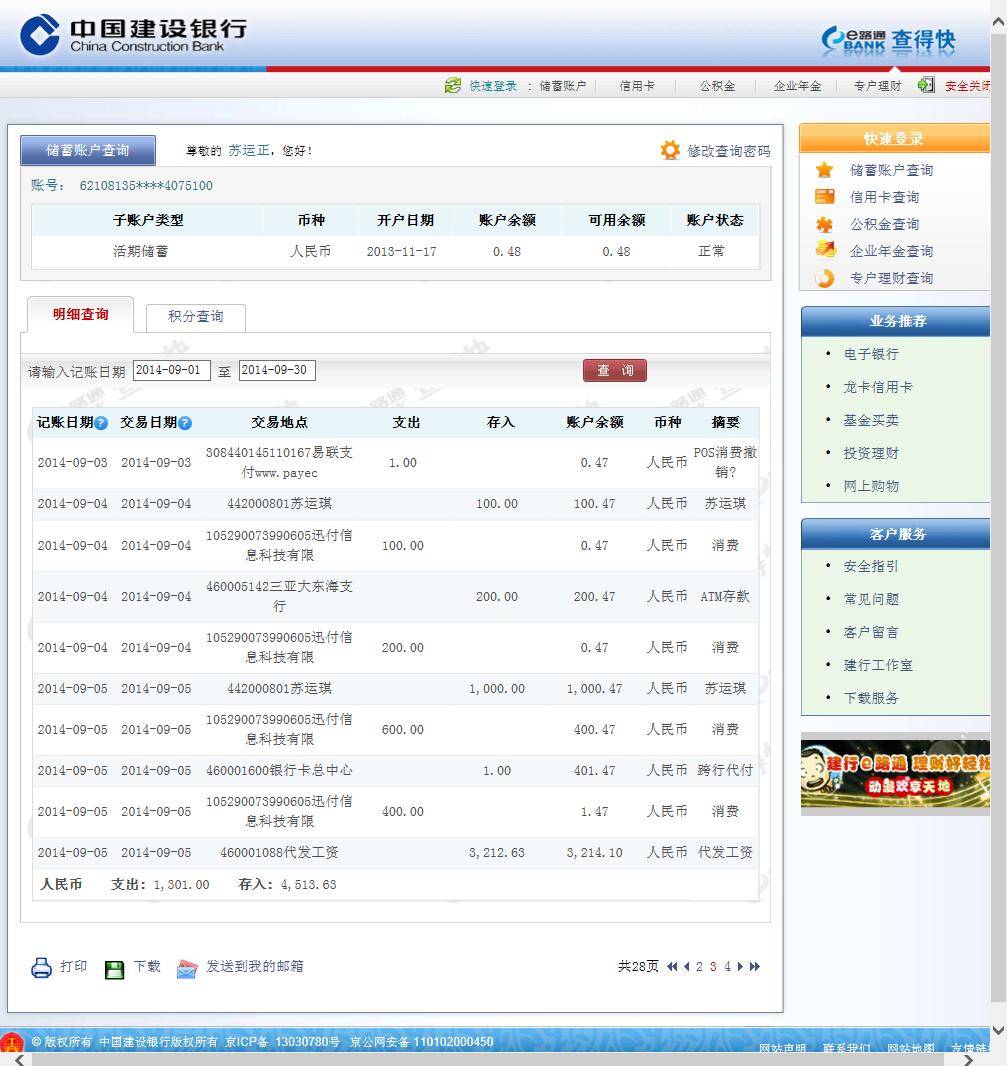Select 企业年金 in the top navigation

(797, 86)
